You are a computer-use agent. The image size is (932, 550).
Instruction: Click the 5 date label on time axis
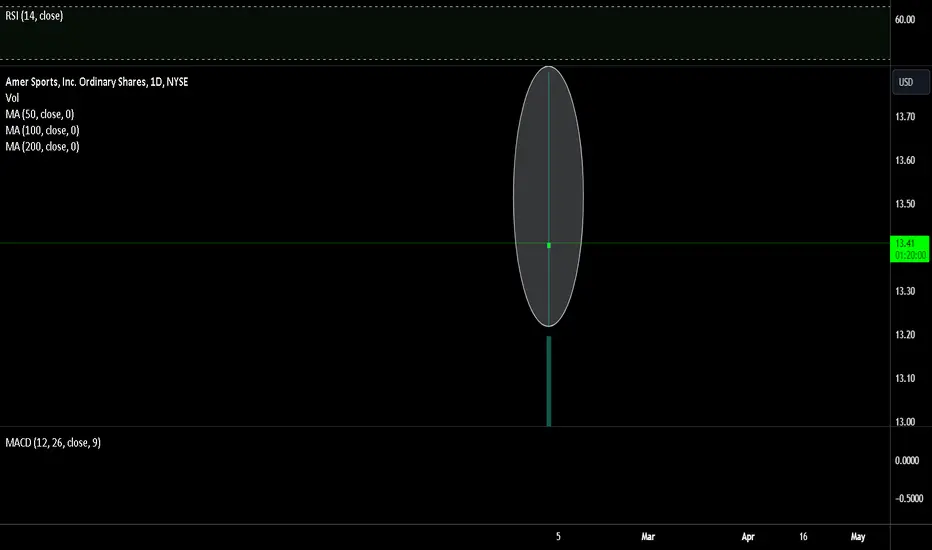558,536
